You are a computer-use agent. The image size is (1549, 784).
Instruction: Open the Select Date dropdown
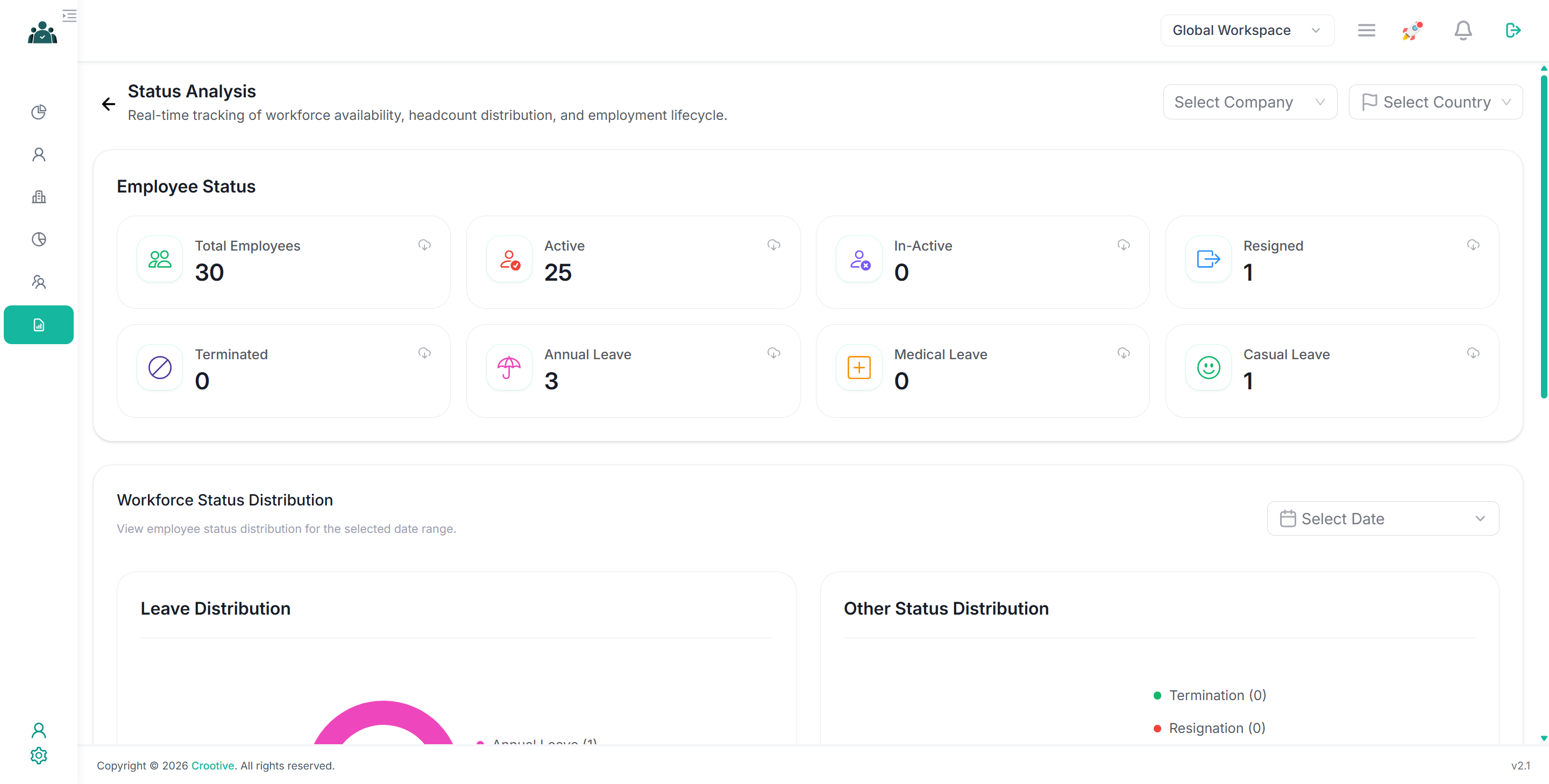[1382, 518]
